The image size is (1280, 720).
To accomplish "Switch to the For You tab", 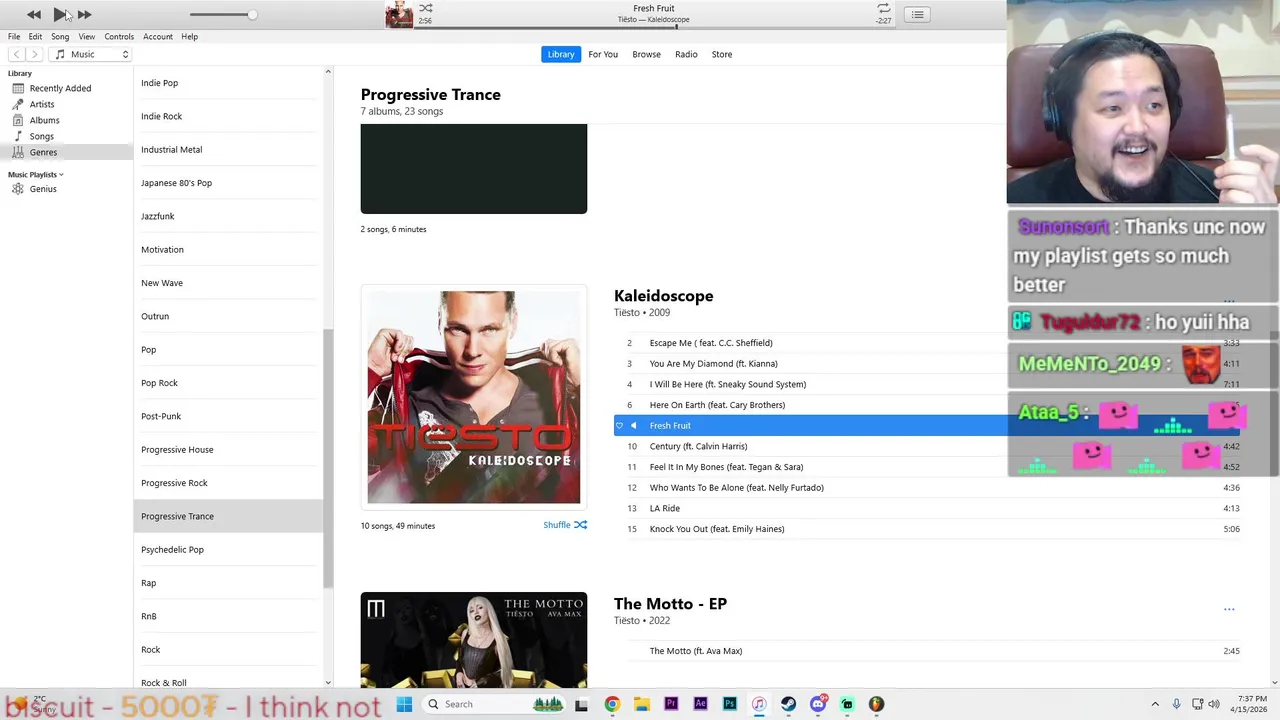I will pos(603,54).
